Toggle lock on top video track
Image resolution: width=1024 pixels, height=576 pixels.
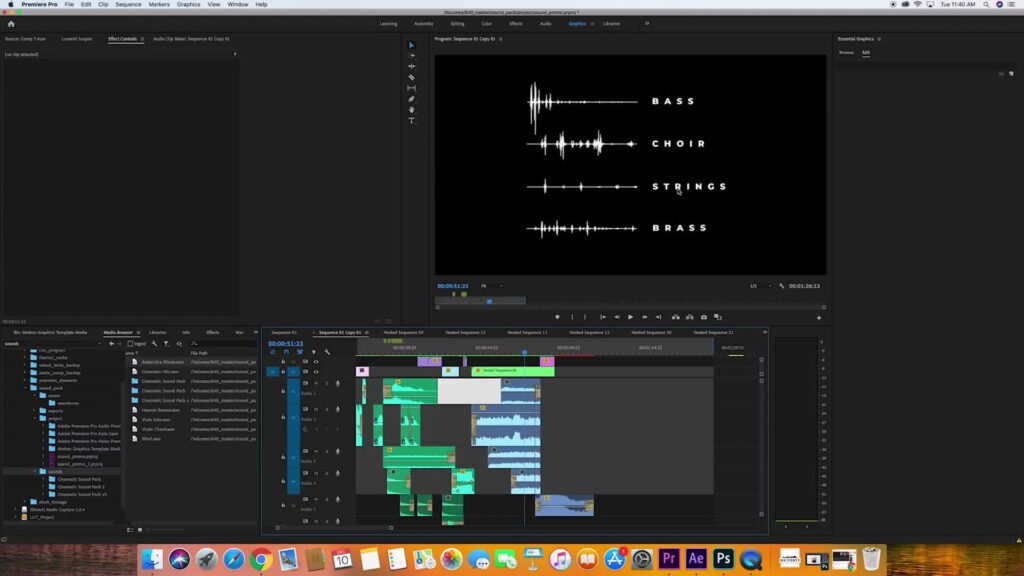(x=283, y=362)
